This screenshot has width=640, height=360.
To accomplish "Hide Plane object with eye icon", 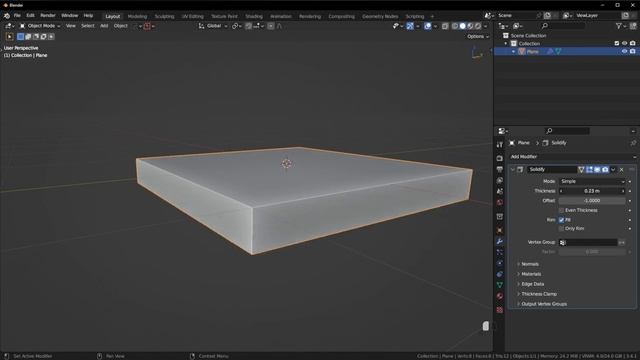I will tap(624, 51).
